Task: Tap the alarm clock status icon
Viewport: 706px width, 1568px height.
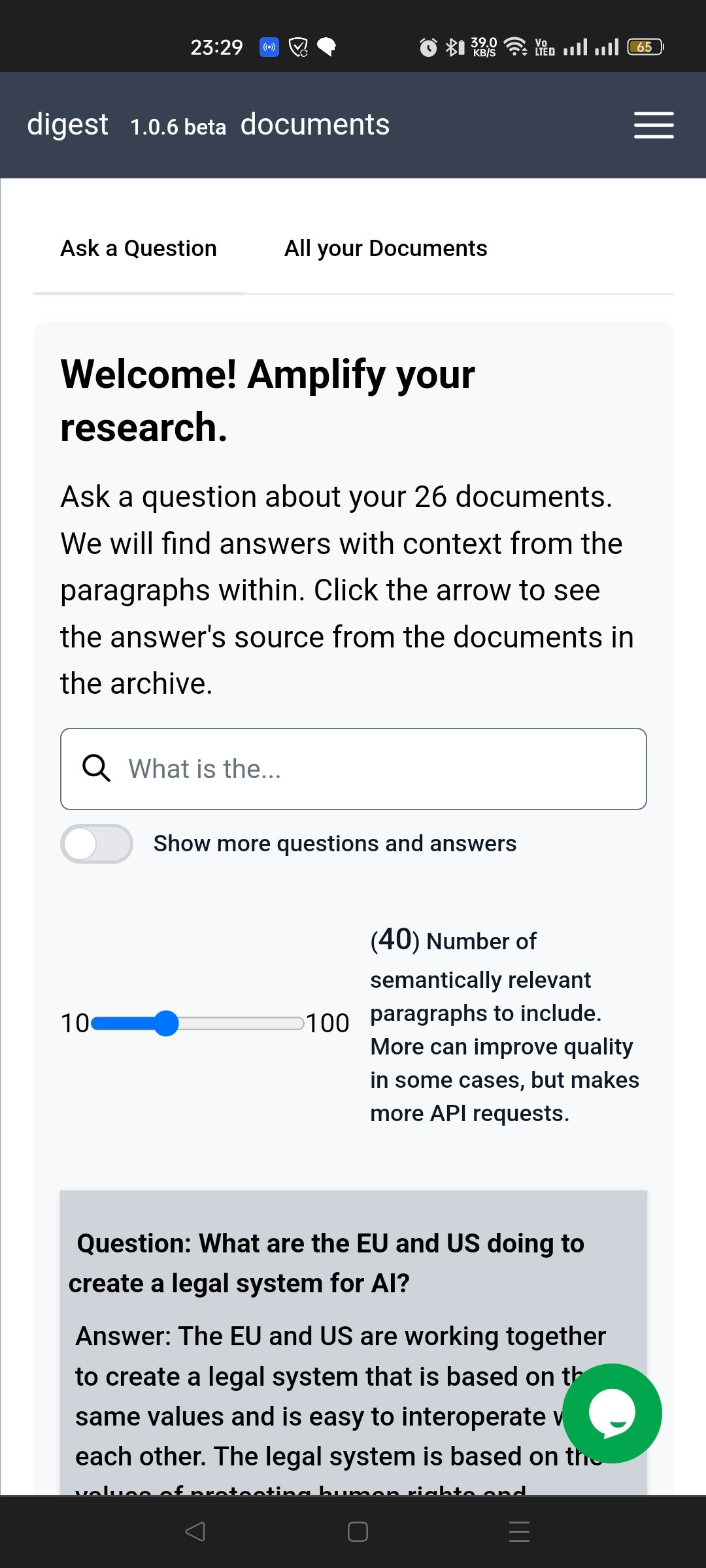Action: tap(428, 47)
